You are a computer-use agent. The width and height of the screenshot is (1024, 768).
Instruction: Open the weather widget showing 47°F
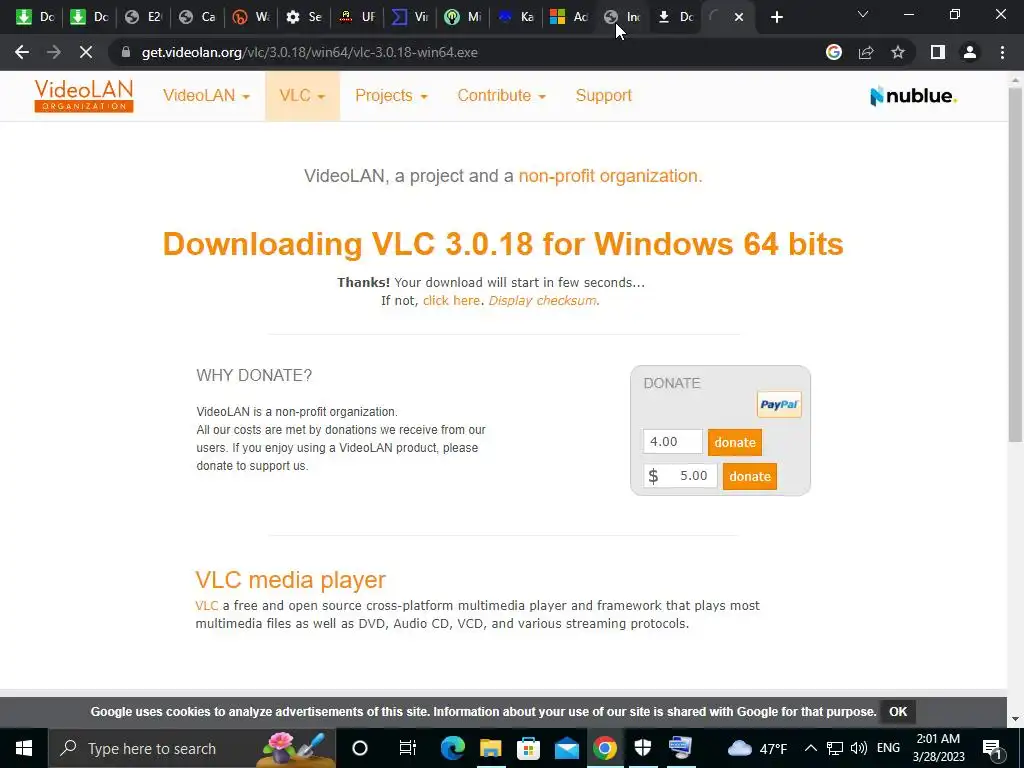pos(758,748)
